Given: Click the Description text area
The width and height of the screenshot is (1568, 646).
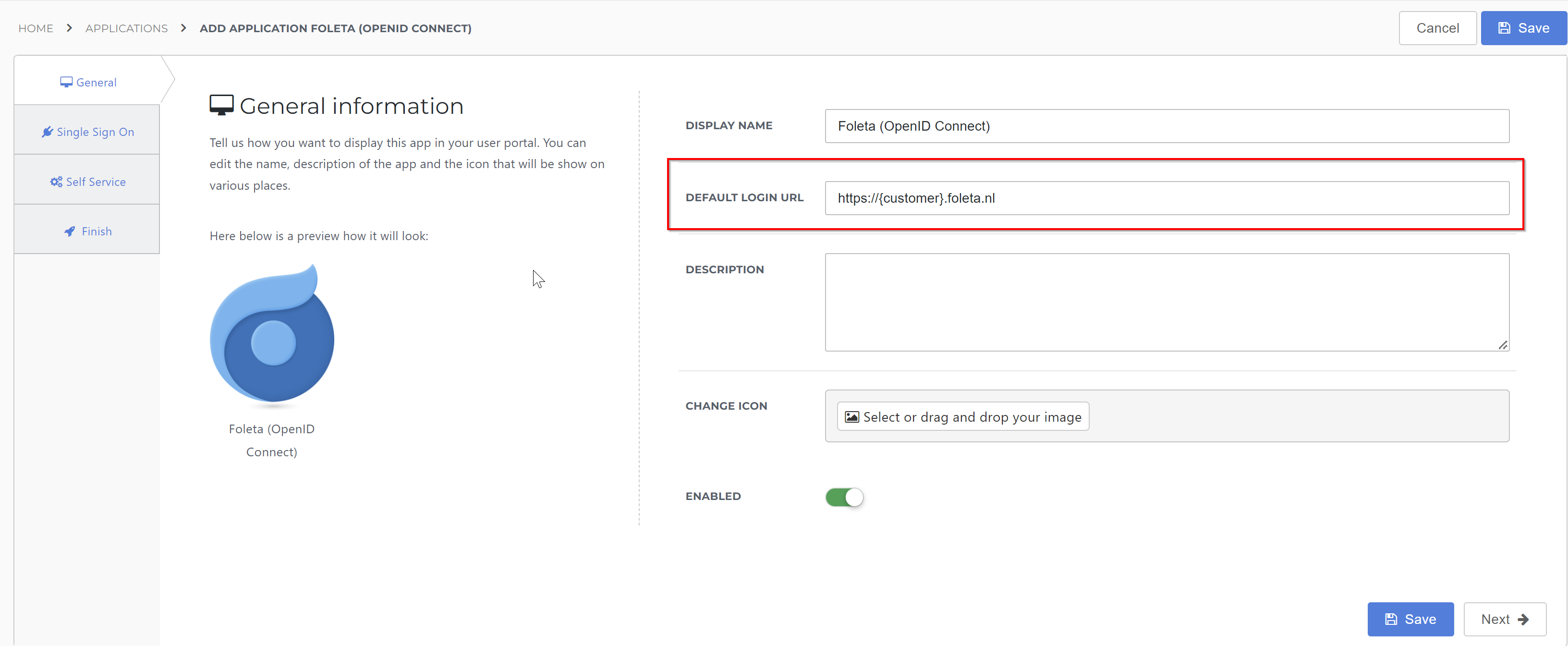Looking at the screenshot, I should 1167,302.
